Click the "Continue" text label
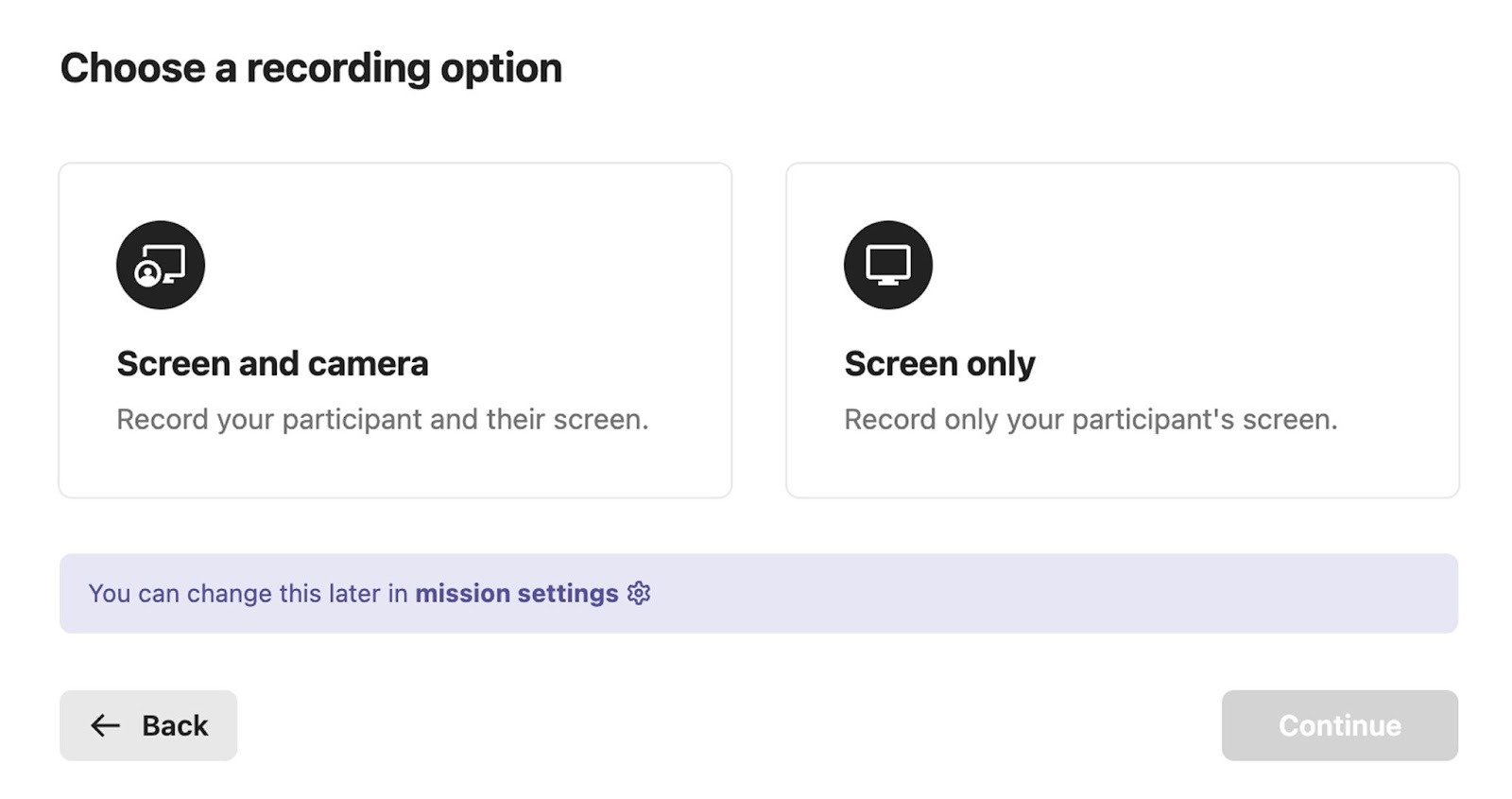 tap(1339, 725)
